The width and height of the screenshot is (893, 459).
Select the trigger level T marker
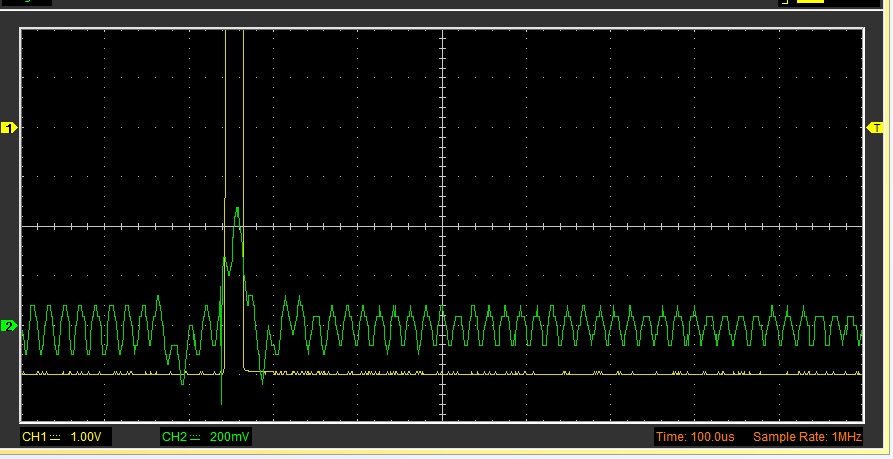876,128
